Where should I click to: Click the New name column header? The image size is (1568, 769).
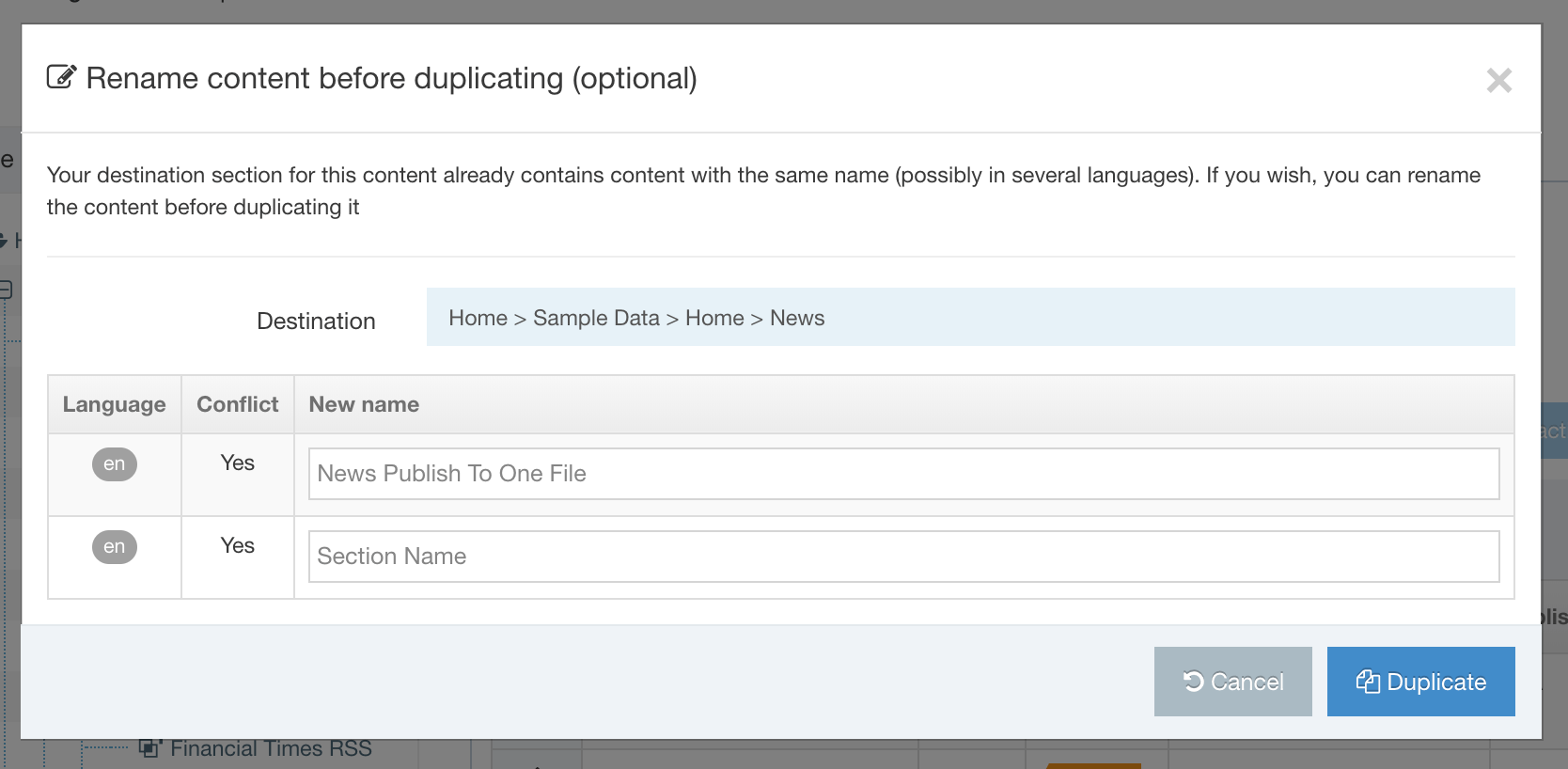click(x=364, y=404)
